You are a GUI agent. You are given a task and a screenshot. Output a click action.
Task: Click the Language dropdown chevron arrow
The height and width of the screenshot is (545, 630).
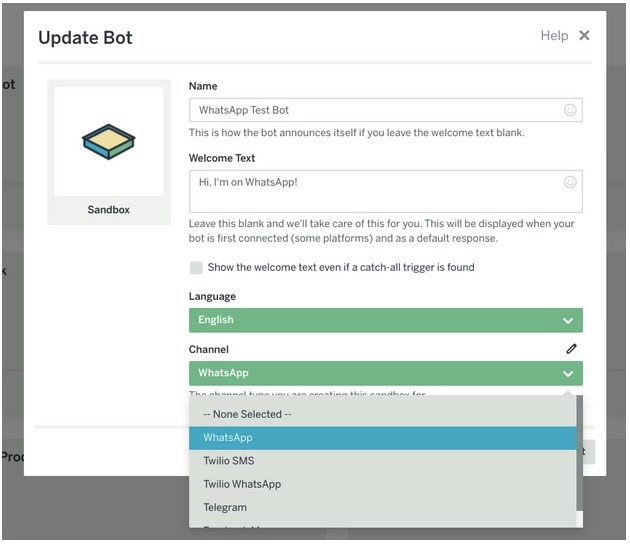568,321
